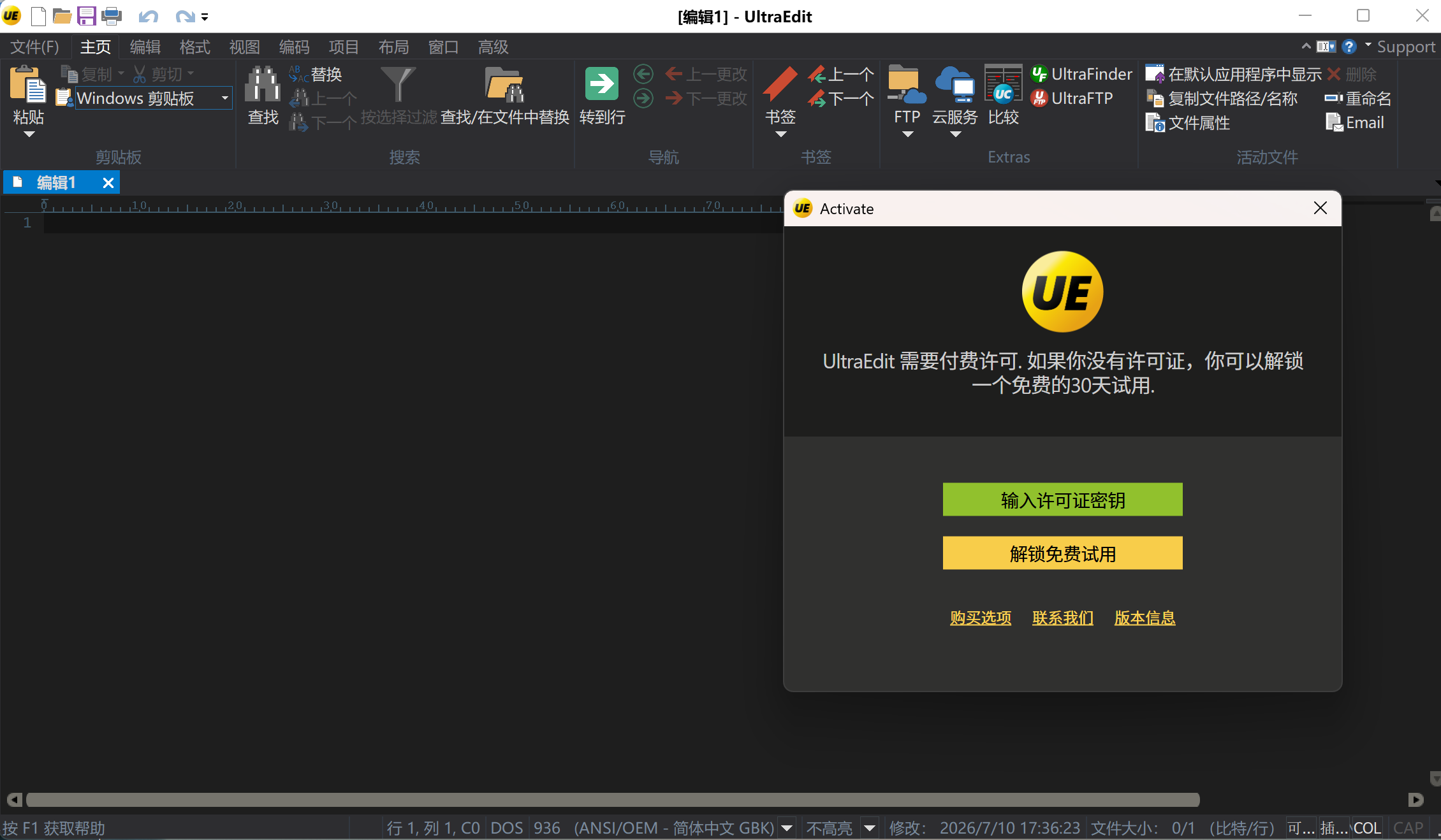Open the 联系我们 link
This screenshot has width=1441, height=840.
(1062, 618)
